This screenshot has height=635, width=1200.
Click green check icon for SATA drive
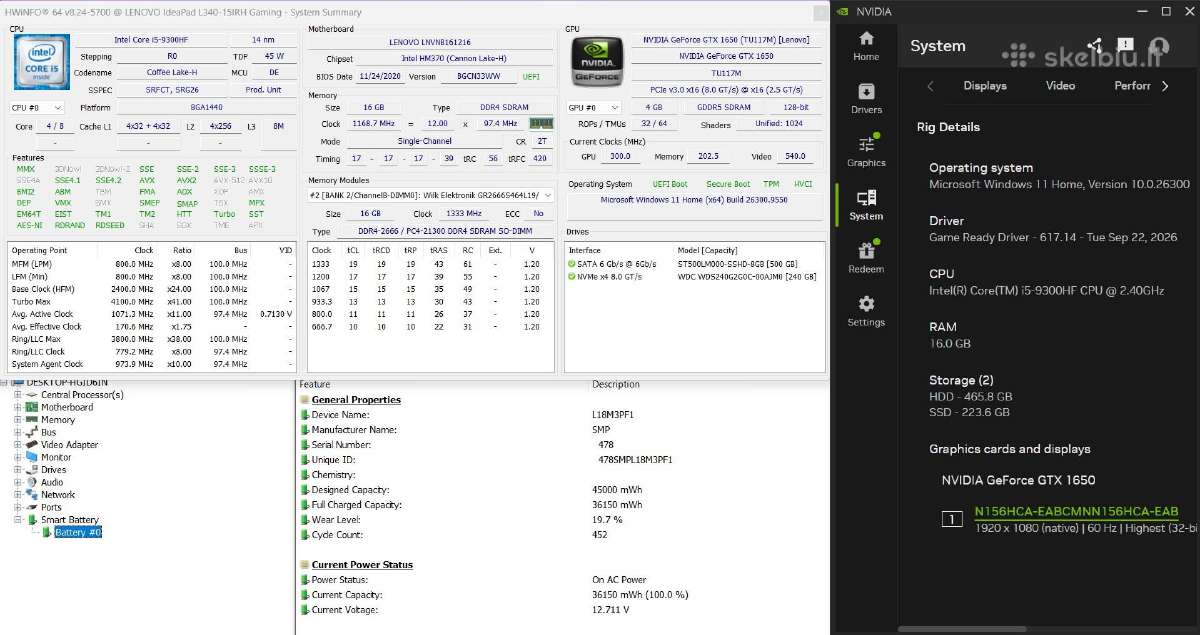[x=571, y=264]
